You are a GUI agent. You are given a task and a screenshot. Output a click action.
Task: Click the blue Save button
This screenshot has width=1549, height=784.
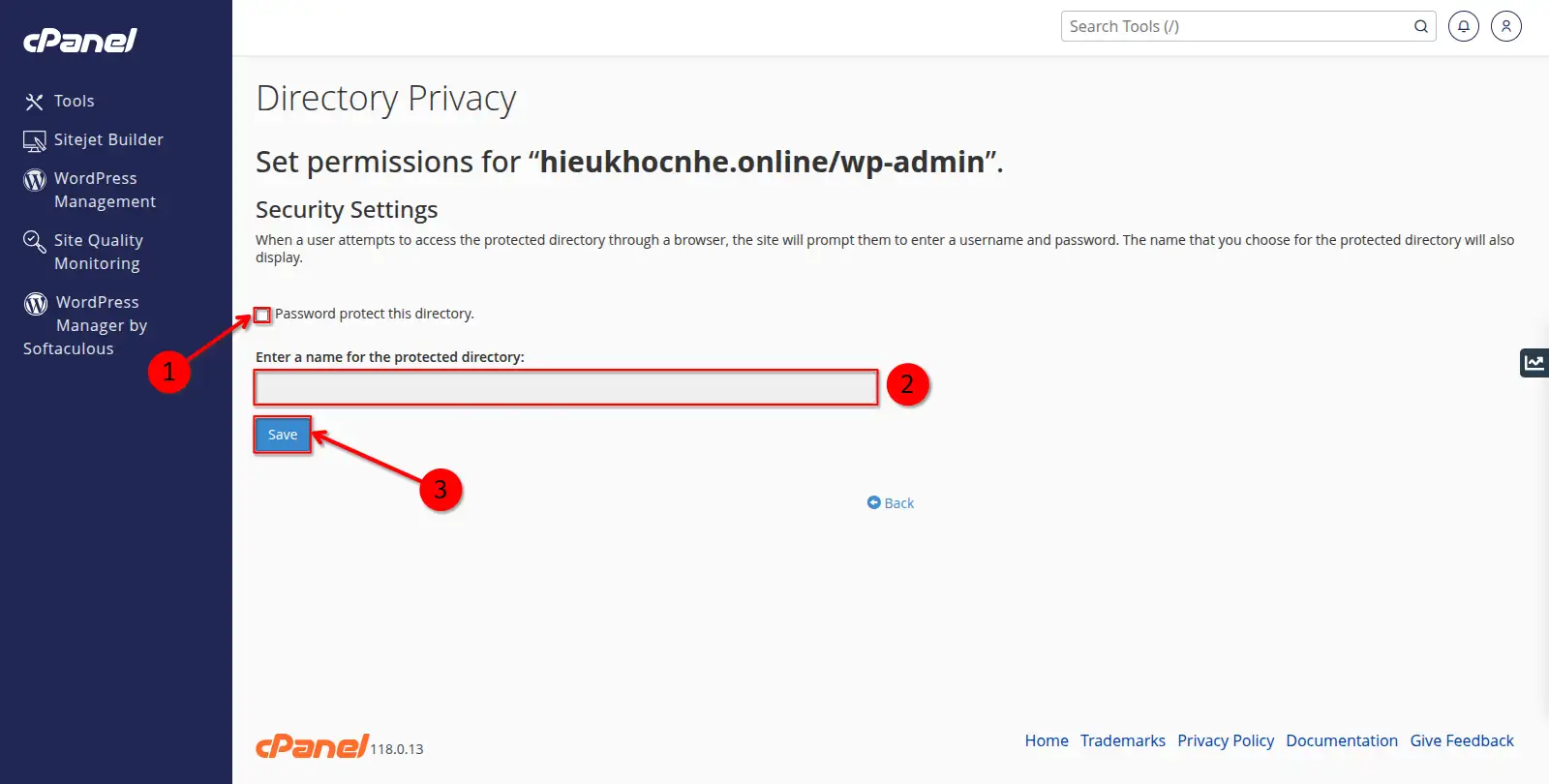pyautogui.click(x=283, y=435)
